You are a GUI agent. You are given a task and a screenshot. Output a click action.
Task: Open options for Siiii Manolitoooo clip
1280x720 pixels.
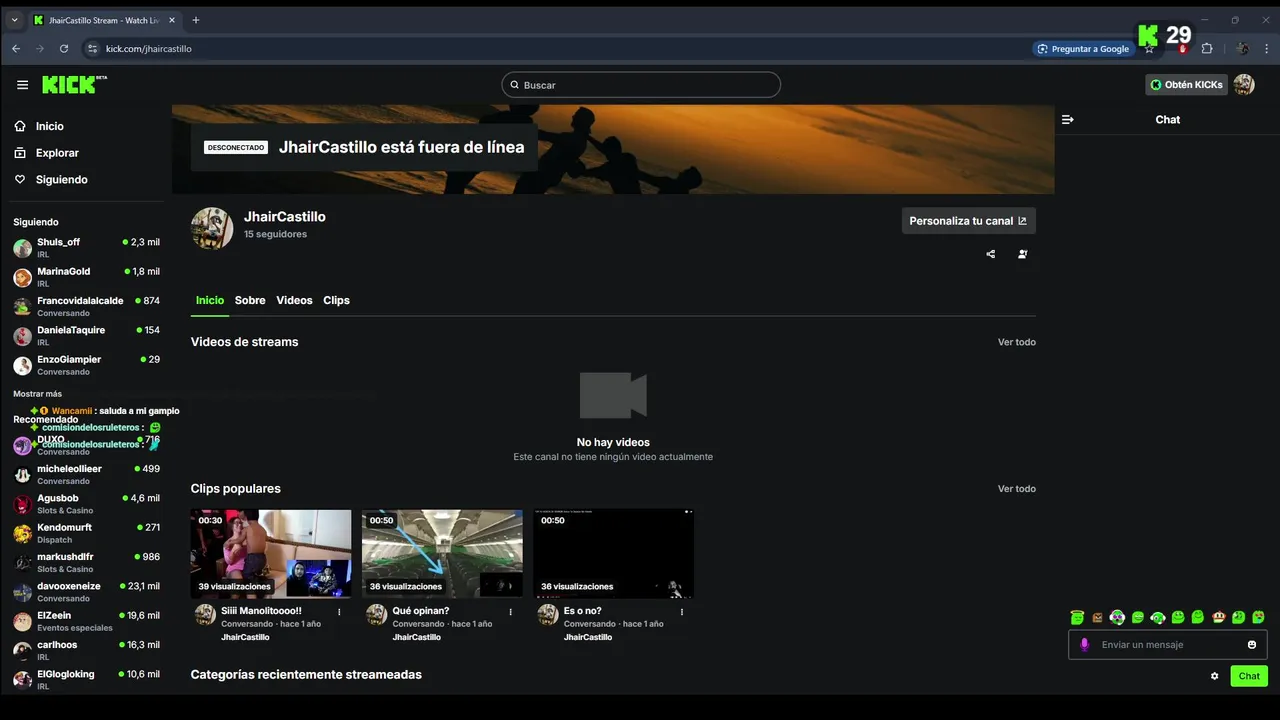pos(339,612)
